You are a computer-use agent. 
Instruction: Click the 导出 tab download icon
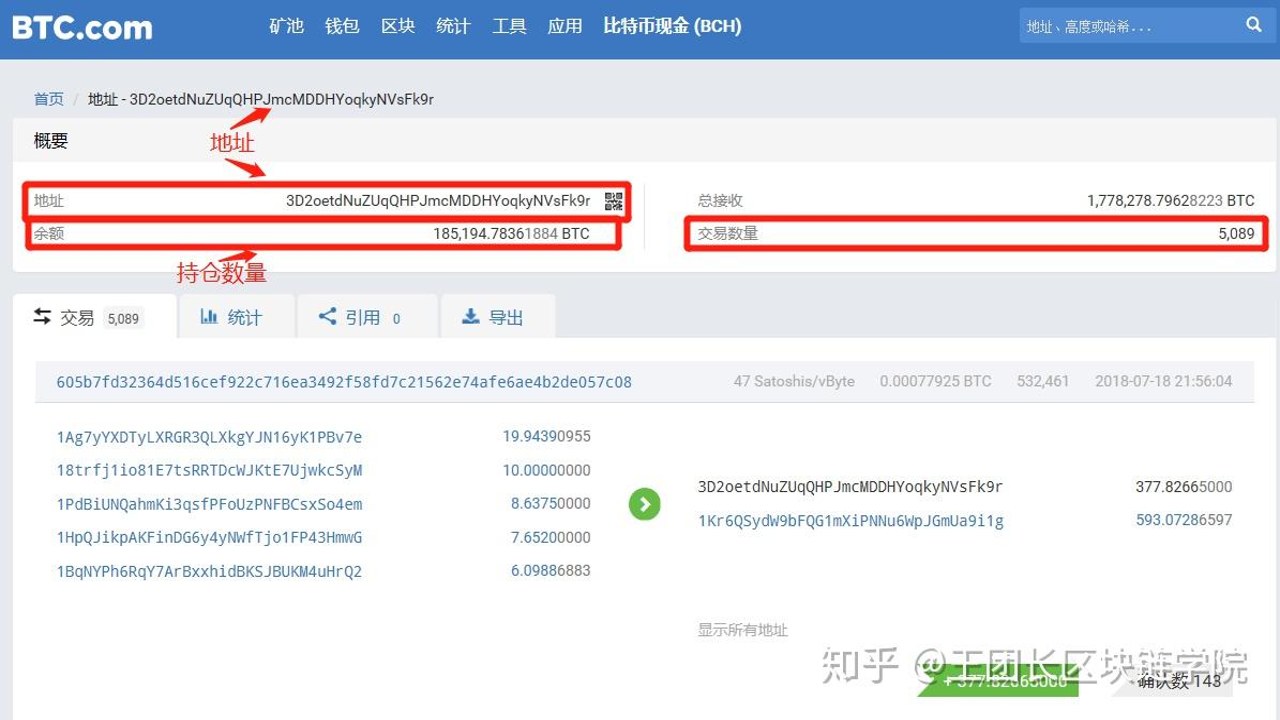click(470, 316)
